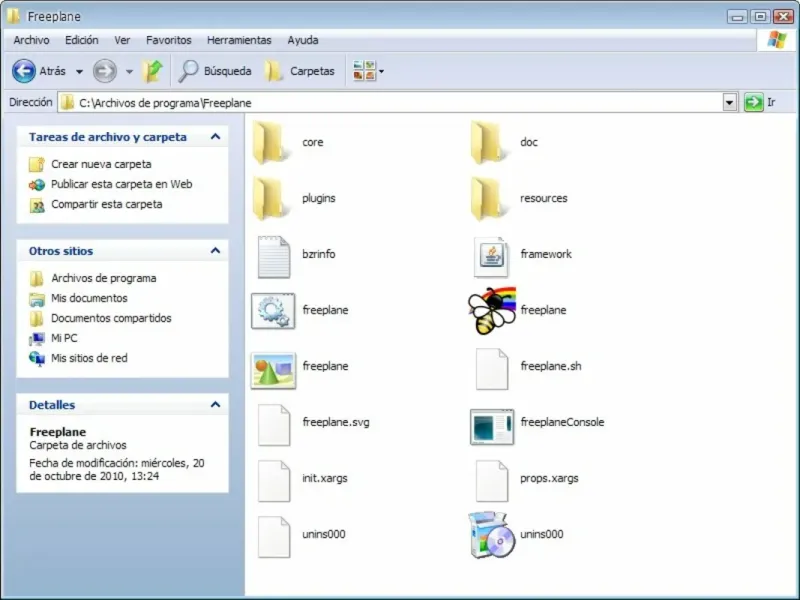The height and width of the screenshot is (600, 800).
Task: Click the Forward arrow button
Action: click(x=105, y=71)
